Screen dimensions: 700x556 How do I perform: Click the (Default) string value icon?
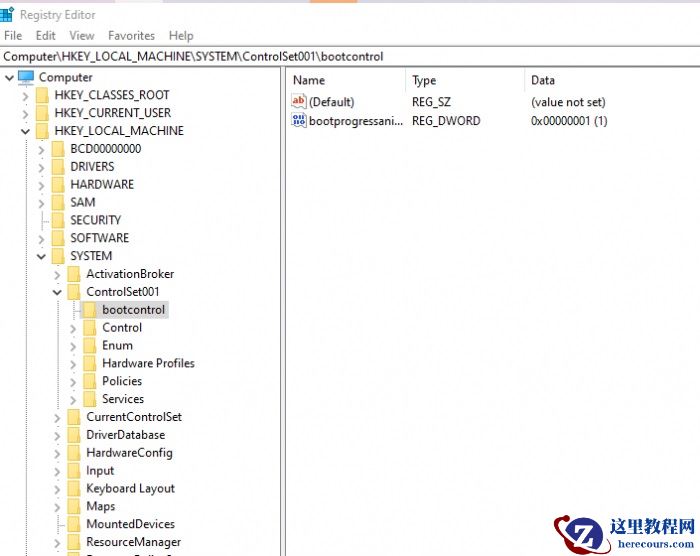click(299, 101)
